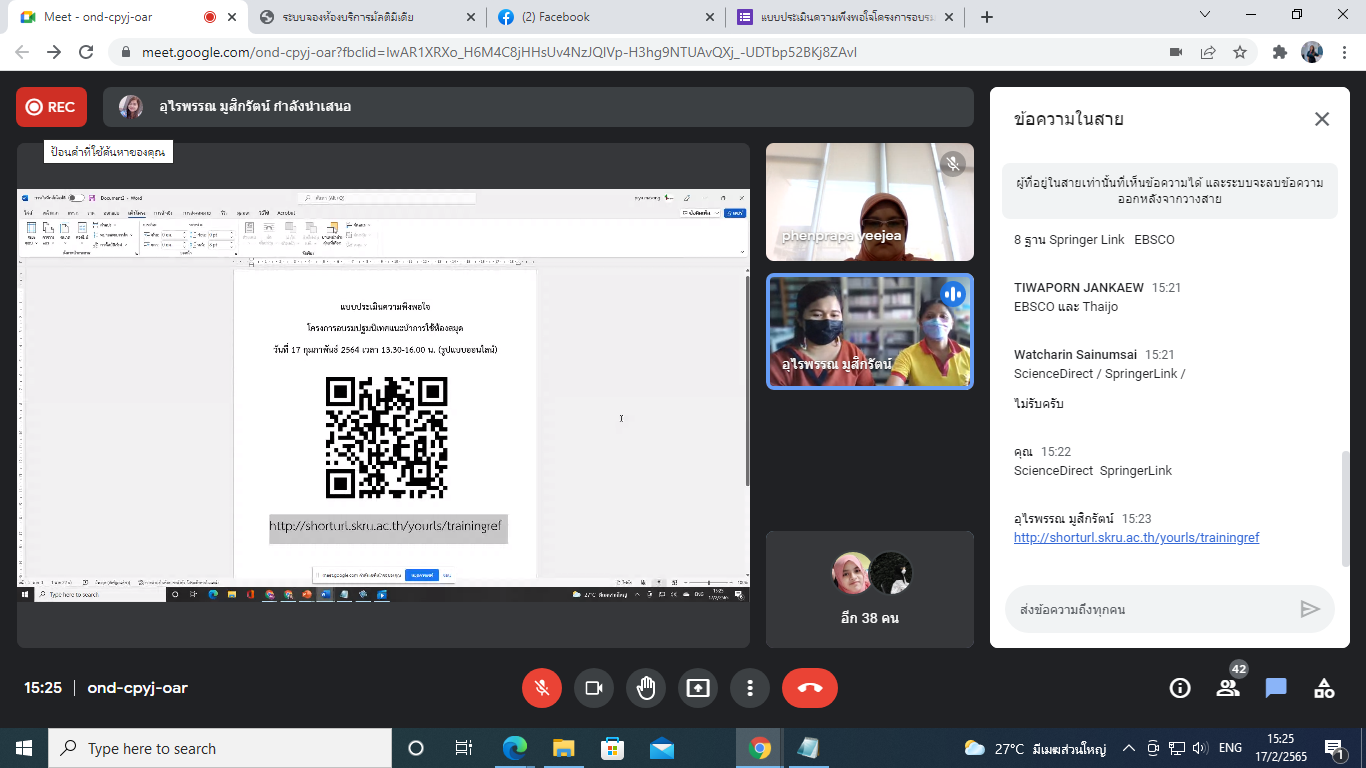Raise hand in the meeting
Image resolution: width=1366 pixels, height=768 pixels.
646,688
